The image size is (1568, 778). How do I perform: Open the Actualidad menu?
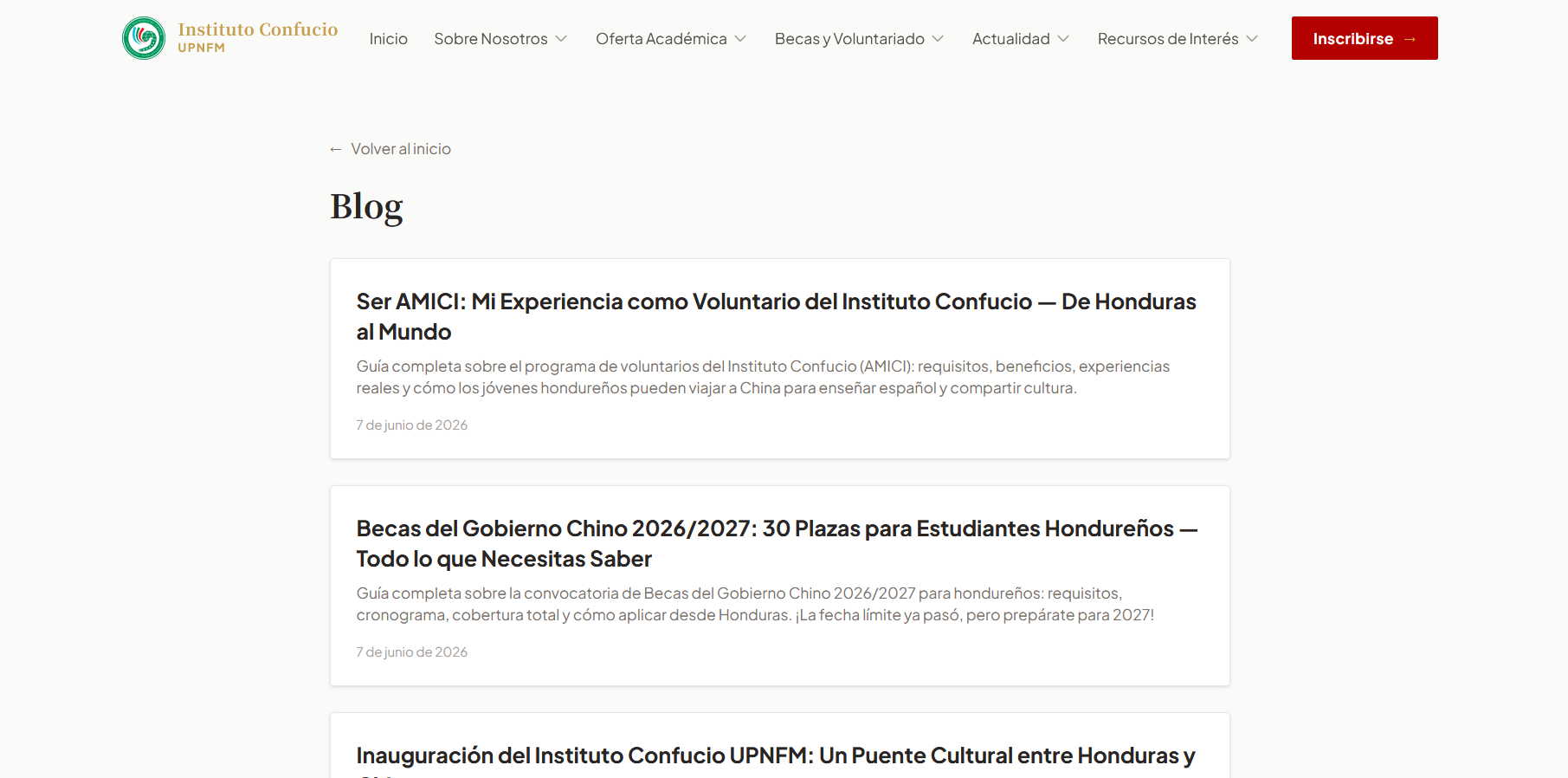click(x=1010, y=39)
